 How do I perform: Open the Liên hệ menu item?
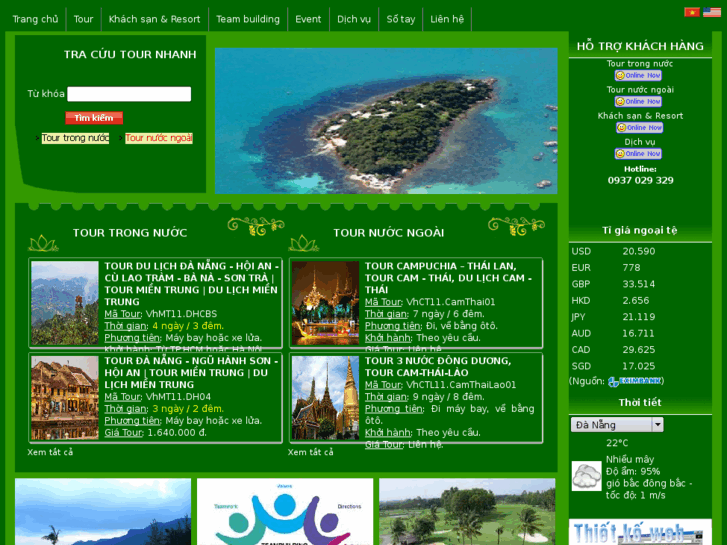click(447, 19)
